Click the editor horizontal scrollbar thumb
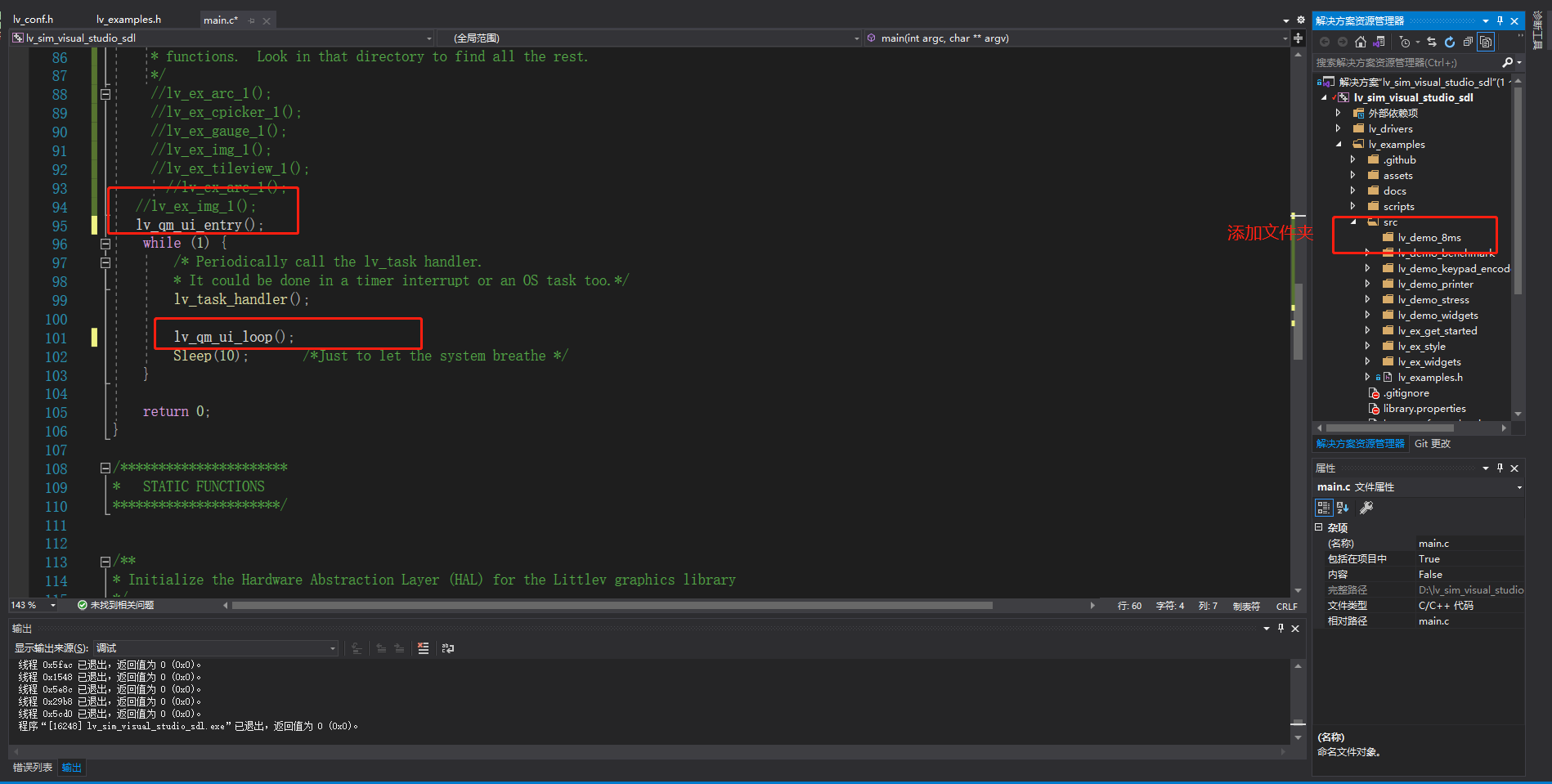The width and height of the screenshot is (1552, 784). pyautogui.click(x=612, y=606)
